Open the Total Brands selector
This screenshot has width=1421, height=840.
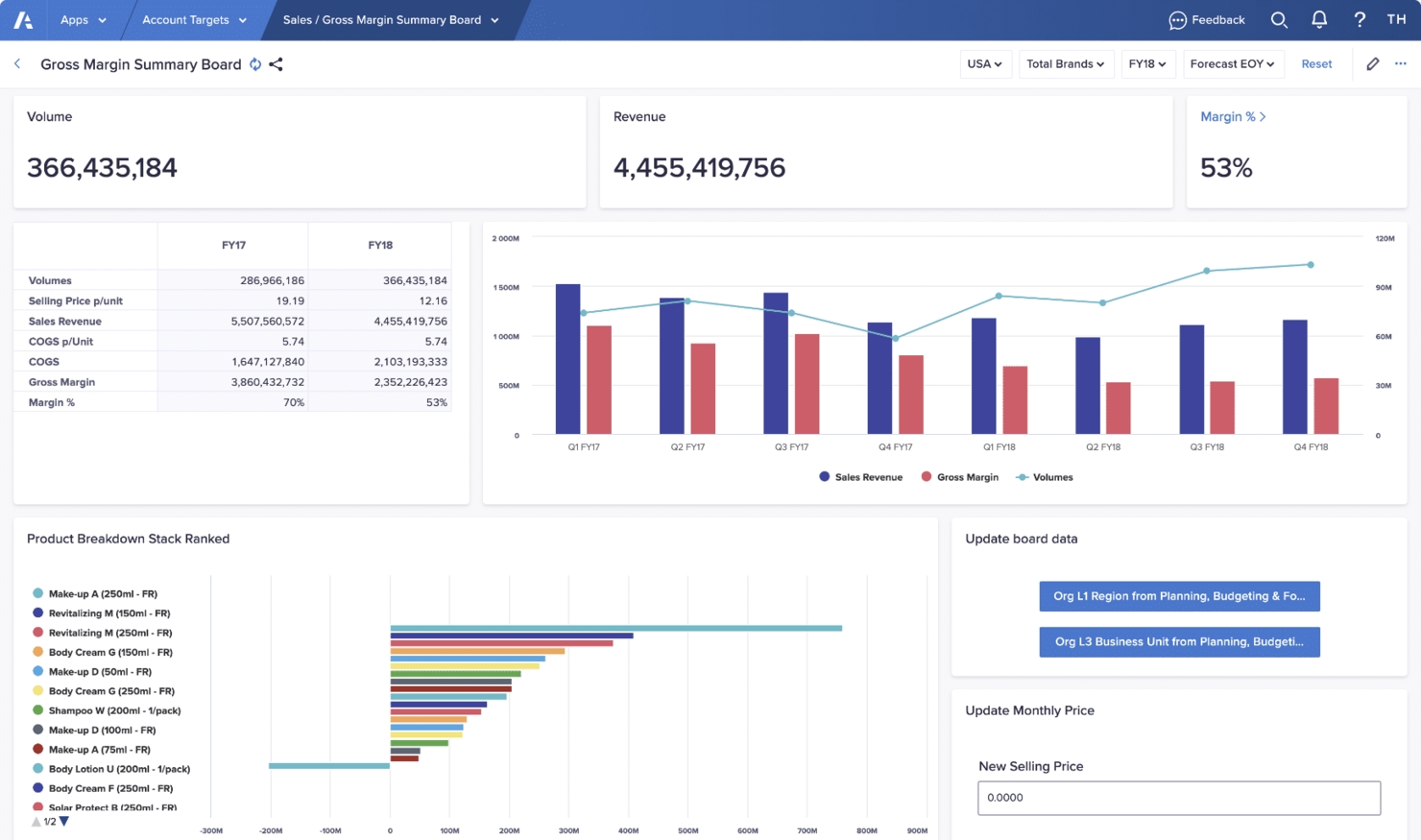1066,64
